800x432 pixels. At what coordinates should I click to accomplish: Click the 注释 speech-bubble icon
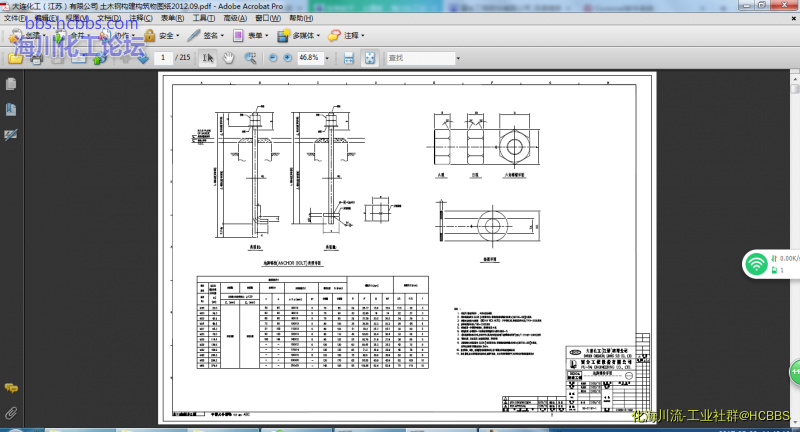click(334, 35)
